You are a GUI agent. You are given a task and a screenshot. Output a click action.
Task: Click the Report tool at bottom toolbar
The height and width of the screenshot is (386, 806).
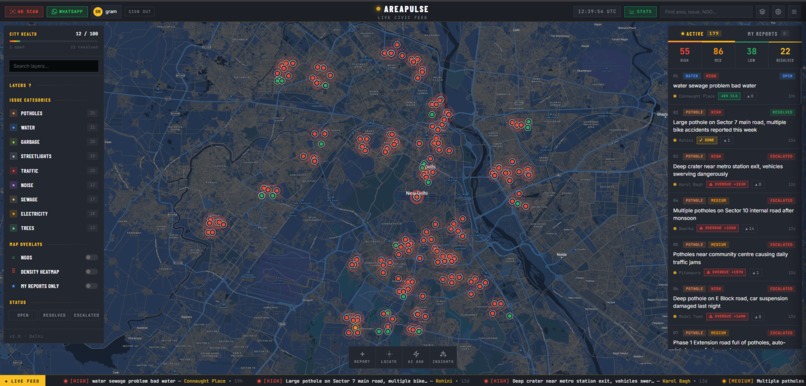point(362,357)
